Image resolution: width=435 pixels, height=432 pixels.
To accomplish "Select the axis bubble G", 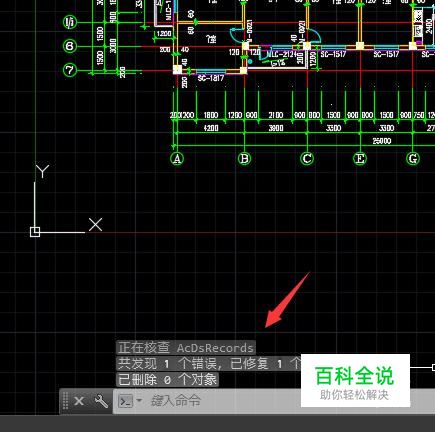I will click(x=413, y=159).
